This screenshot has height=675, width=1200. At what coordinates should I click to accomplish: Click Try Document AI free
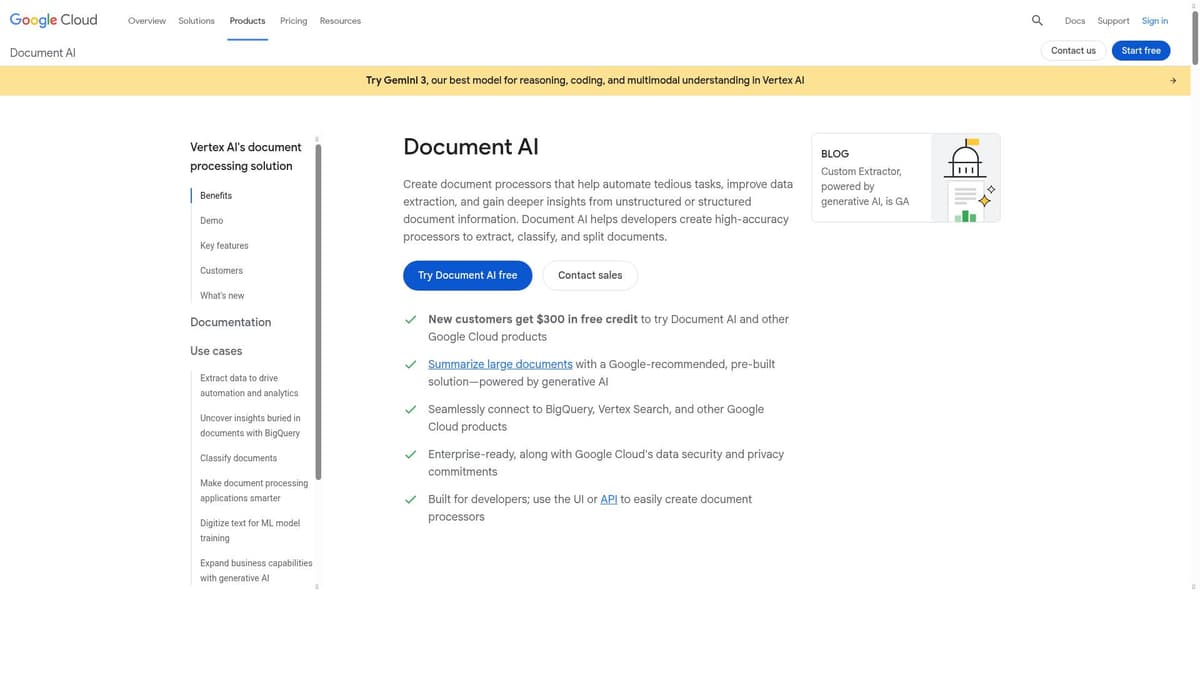[x=467, y=275]
